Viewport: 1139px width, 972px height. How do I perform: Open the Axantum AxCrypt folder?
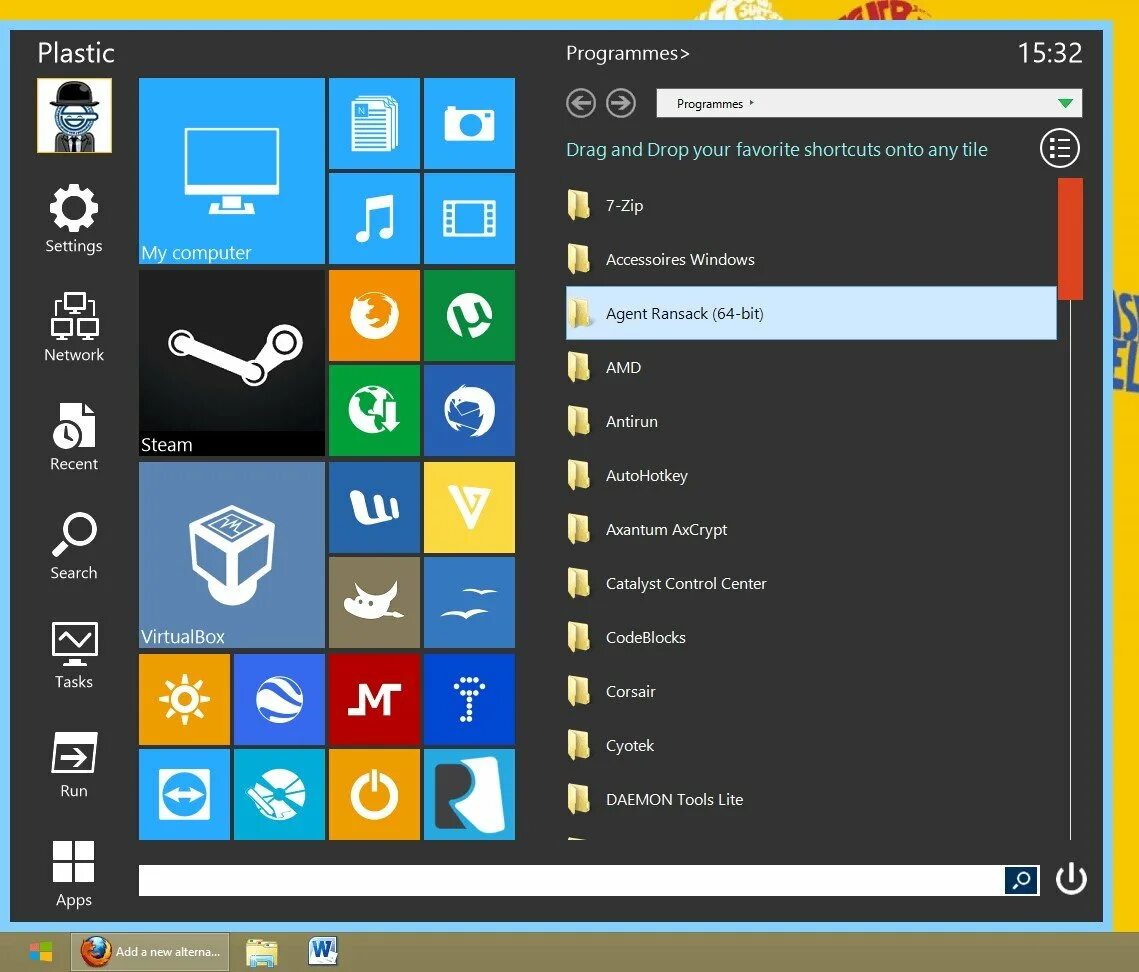click(x=811, y=529)
